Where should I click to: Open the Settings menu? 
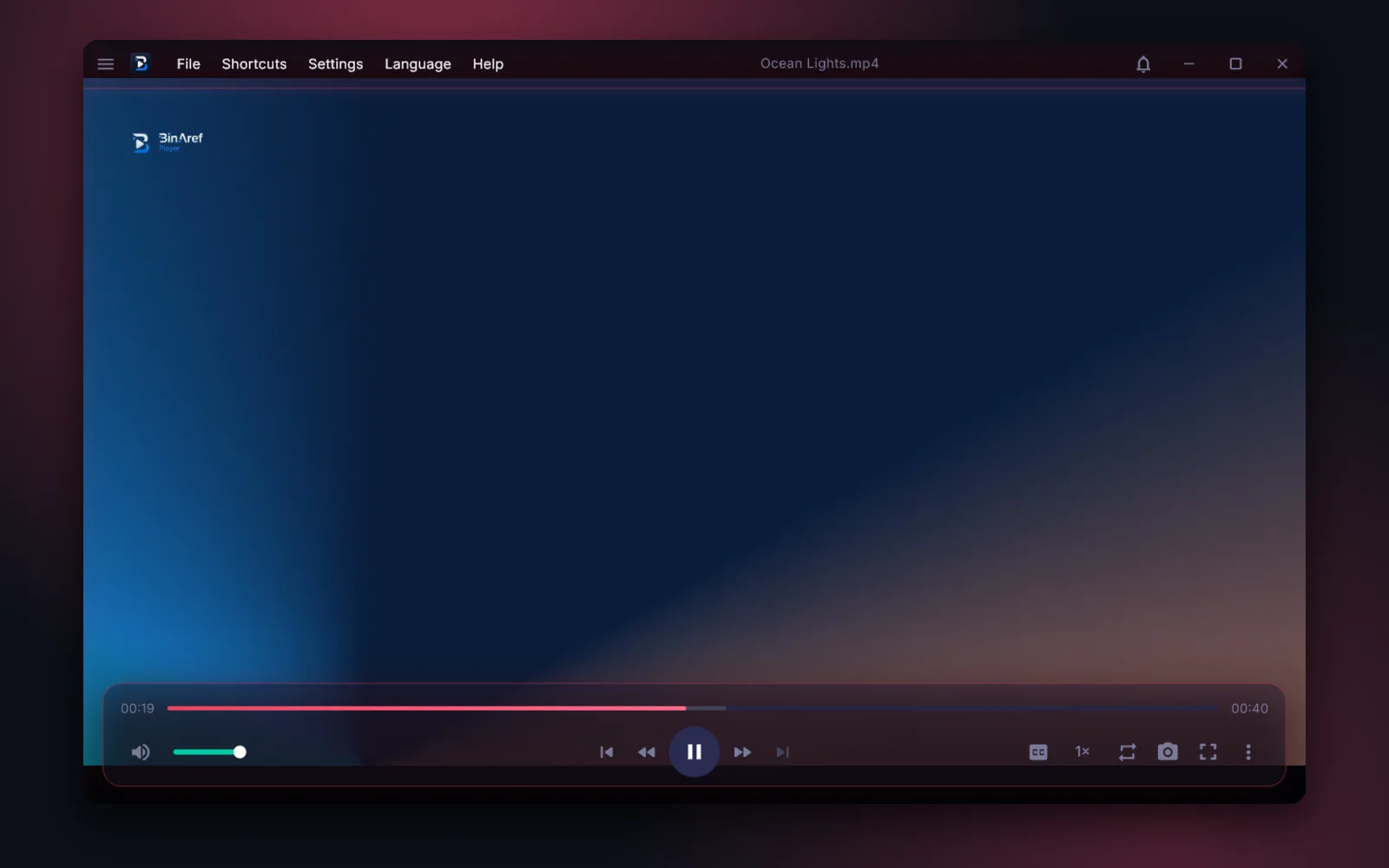[x=336, y=64]
